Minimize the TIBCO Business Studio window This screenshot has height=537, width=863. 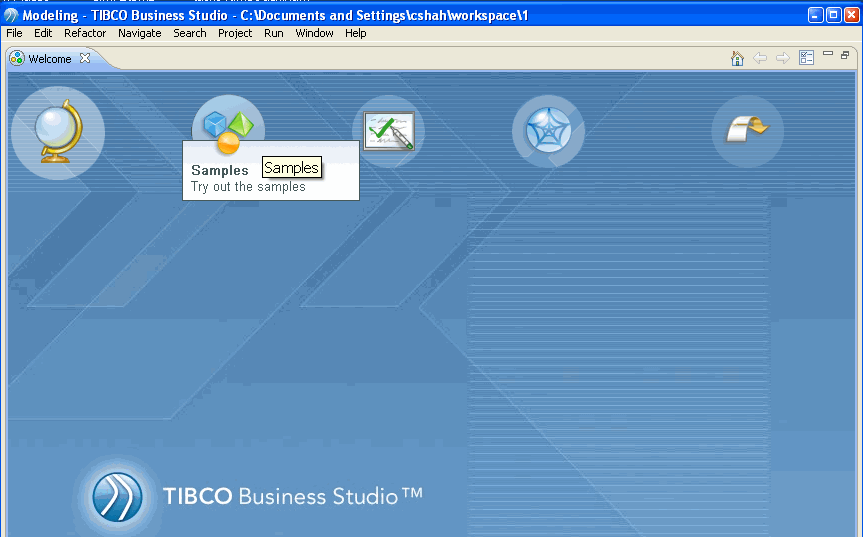click(x=816, y=15)
